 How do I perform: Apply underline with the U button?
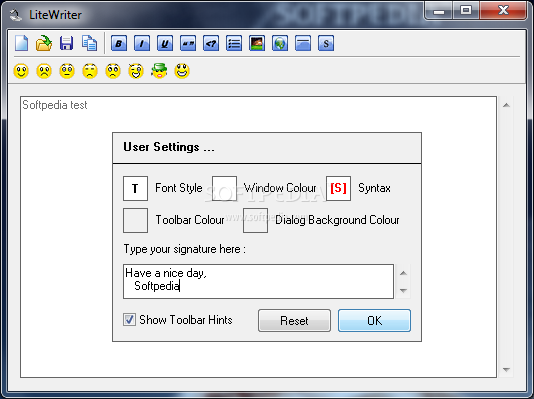coord(165,43)
